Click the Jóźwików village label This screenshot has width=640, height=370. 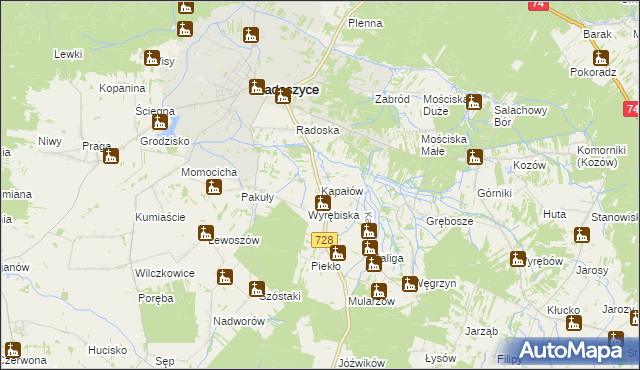pos(362,363)
